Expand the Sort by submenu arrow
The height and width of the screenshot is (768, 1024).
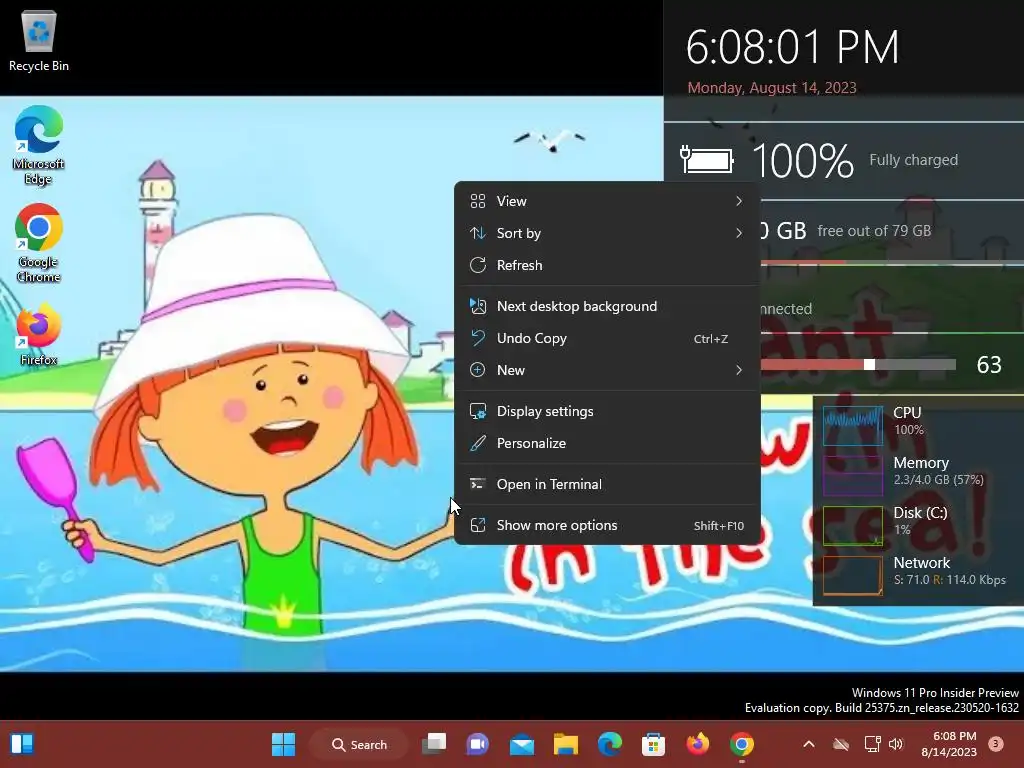pyautogui.click(x=739, y=233)
